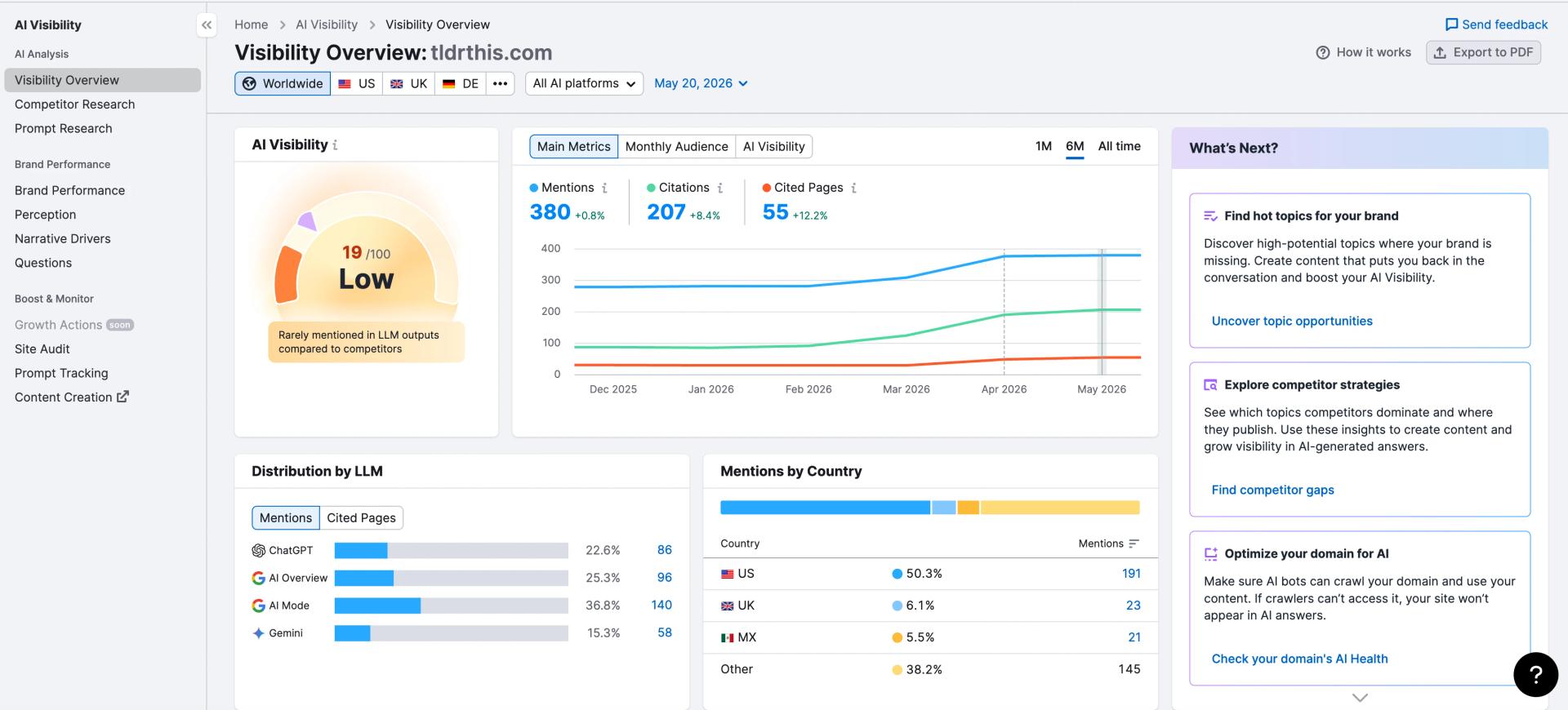
Task: Sort by Mentions column sort icon
Action: tap(1134, 544)
